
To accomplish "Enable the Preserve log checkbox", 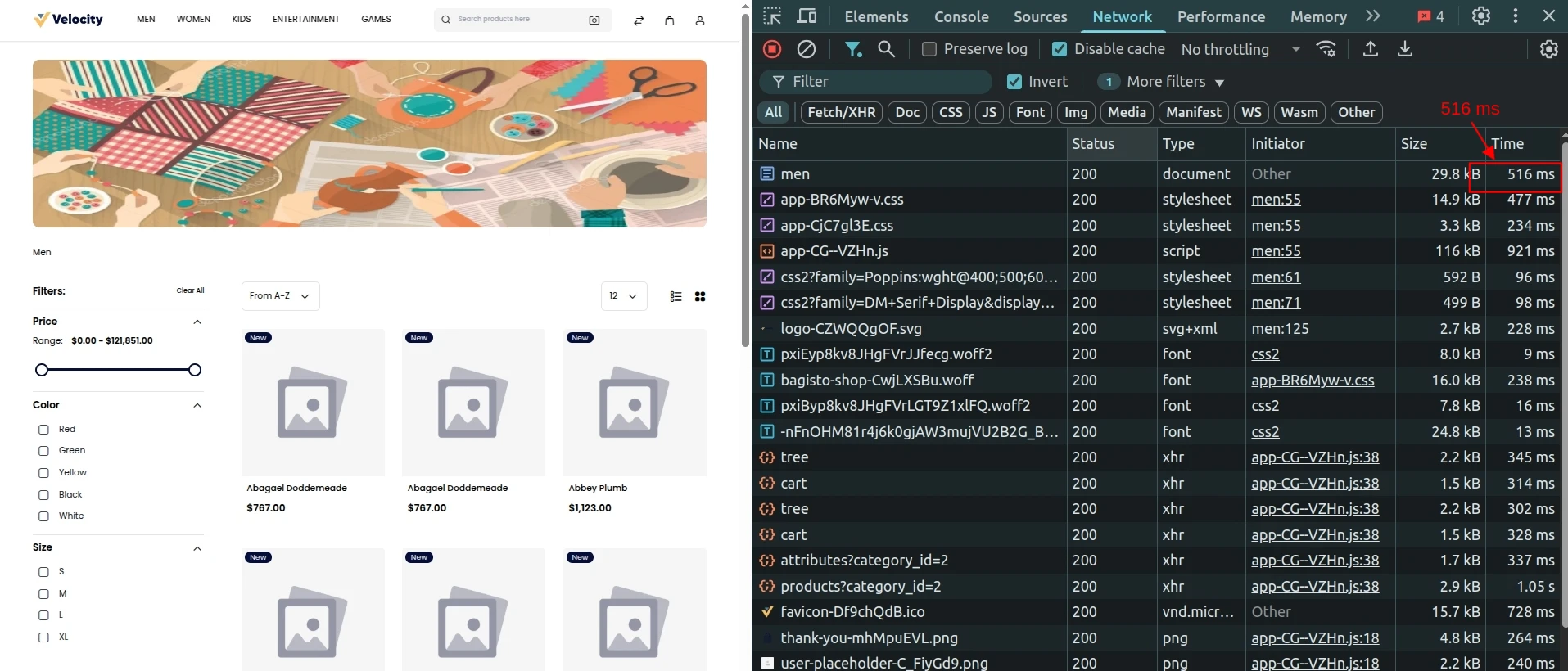I will pyautogui.click(x=929, y=49).
